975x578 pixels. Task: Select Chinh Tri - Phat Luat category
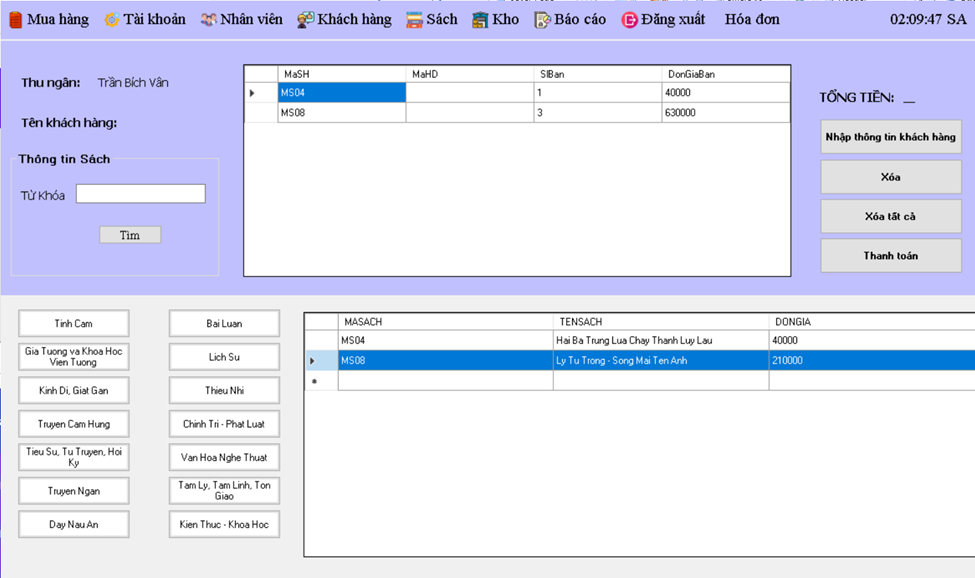point(224,424)
